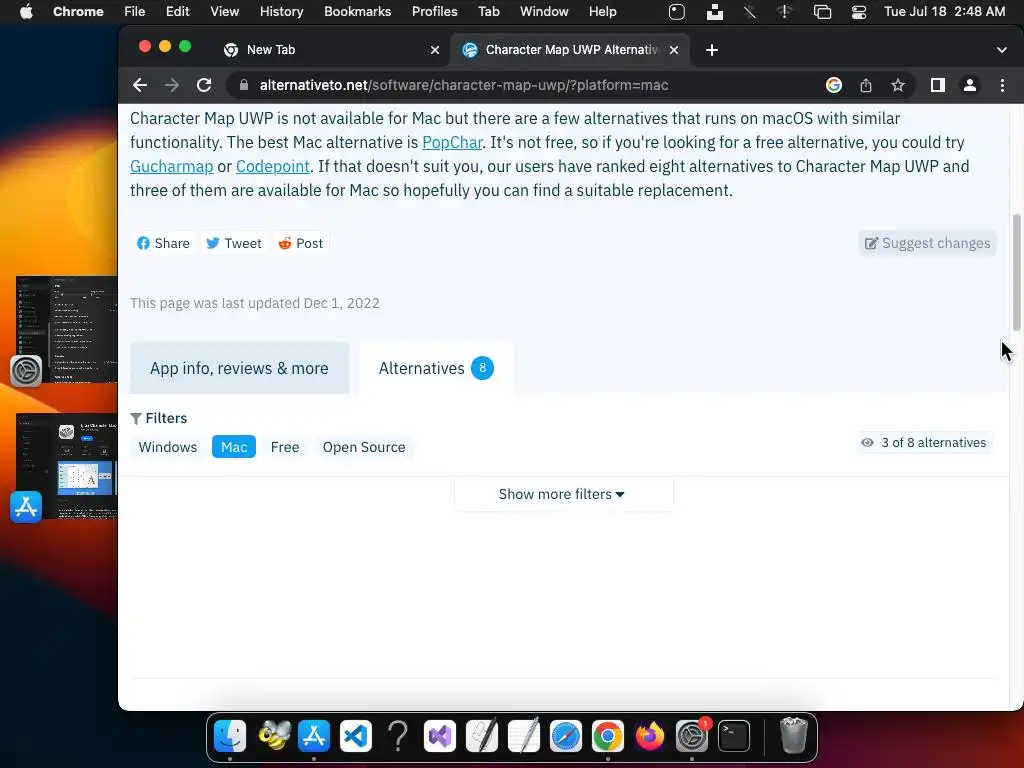
Task: Open the Profiles menu
Action: click(434, 12)
